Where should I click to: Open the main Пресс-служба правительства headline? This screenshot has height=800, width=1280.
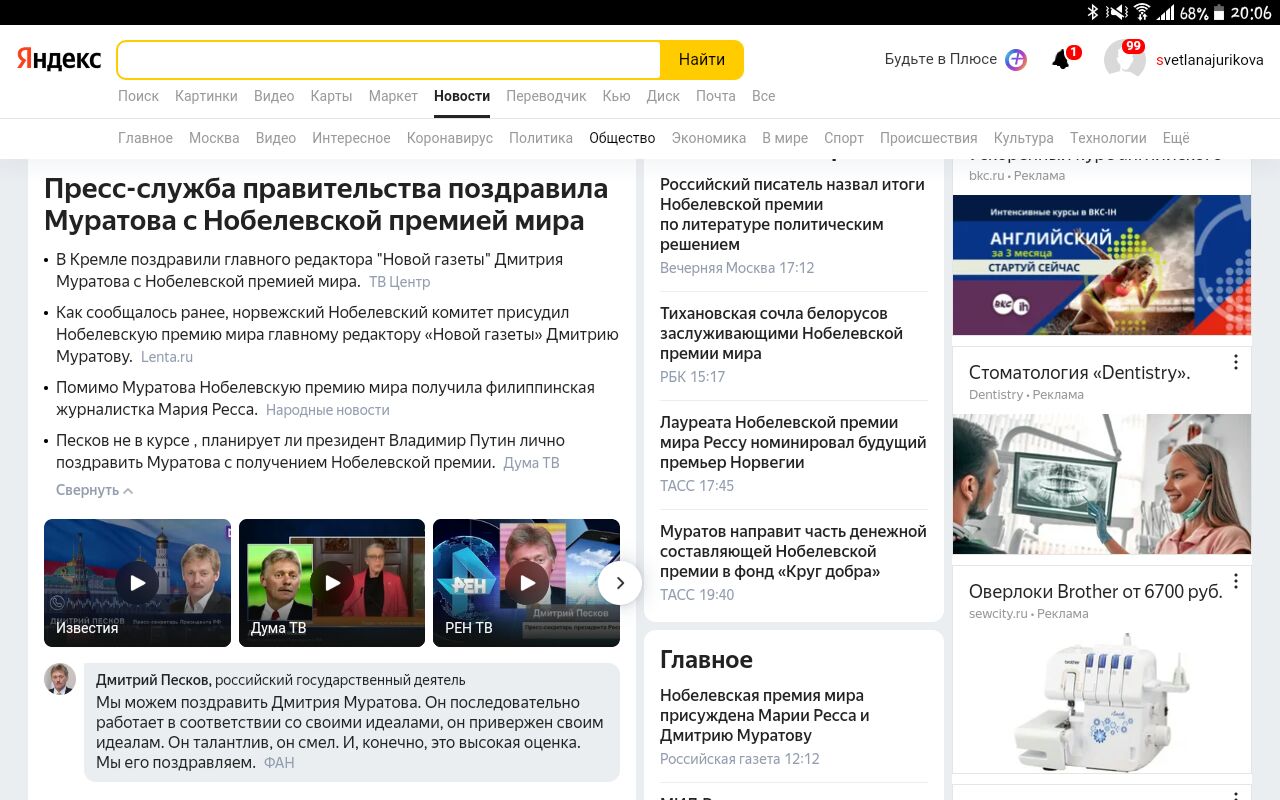(x=326, y=205)
